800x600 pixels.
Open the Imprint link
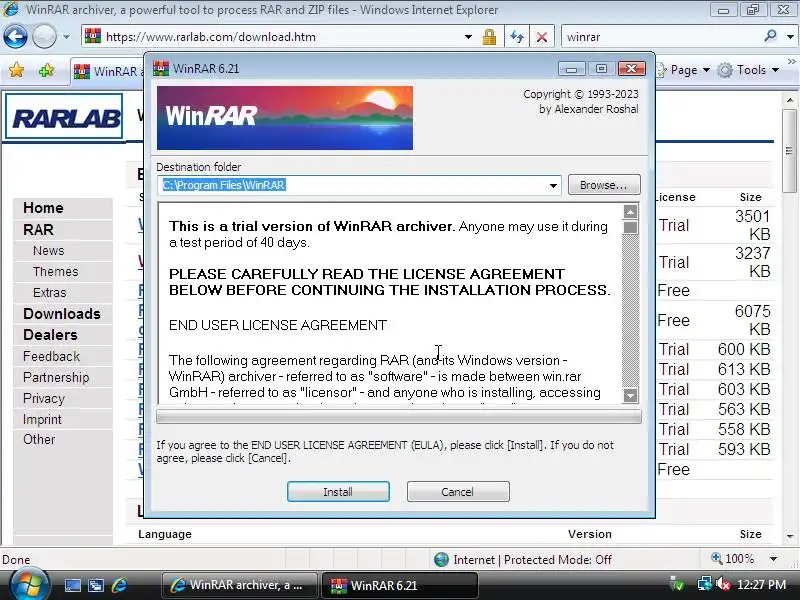(x=42, y=419)
